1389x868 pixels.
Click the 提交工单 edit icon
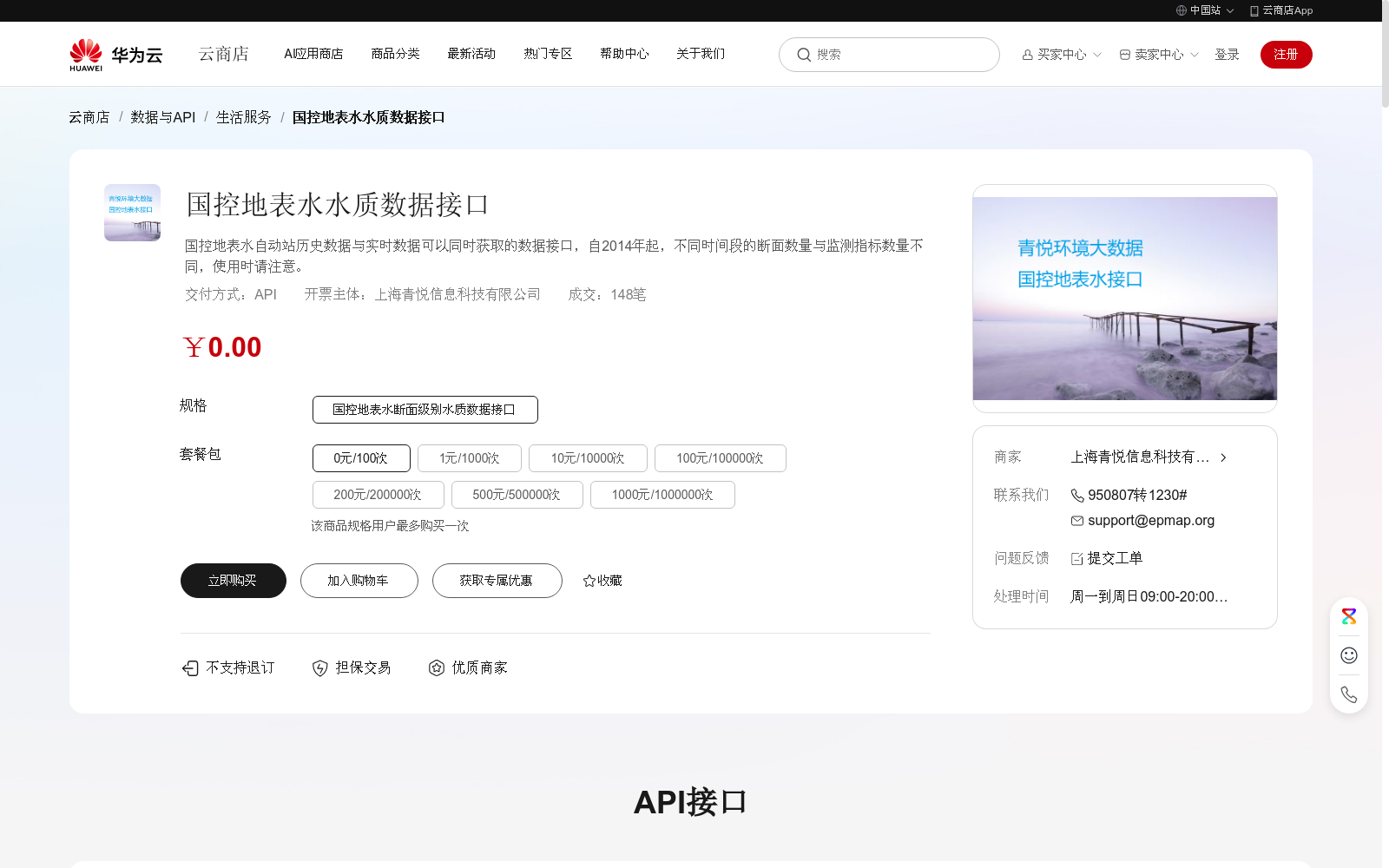pyautogui.click(x=1077, y=559)
